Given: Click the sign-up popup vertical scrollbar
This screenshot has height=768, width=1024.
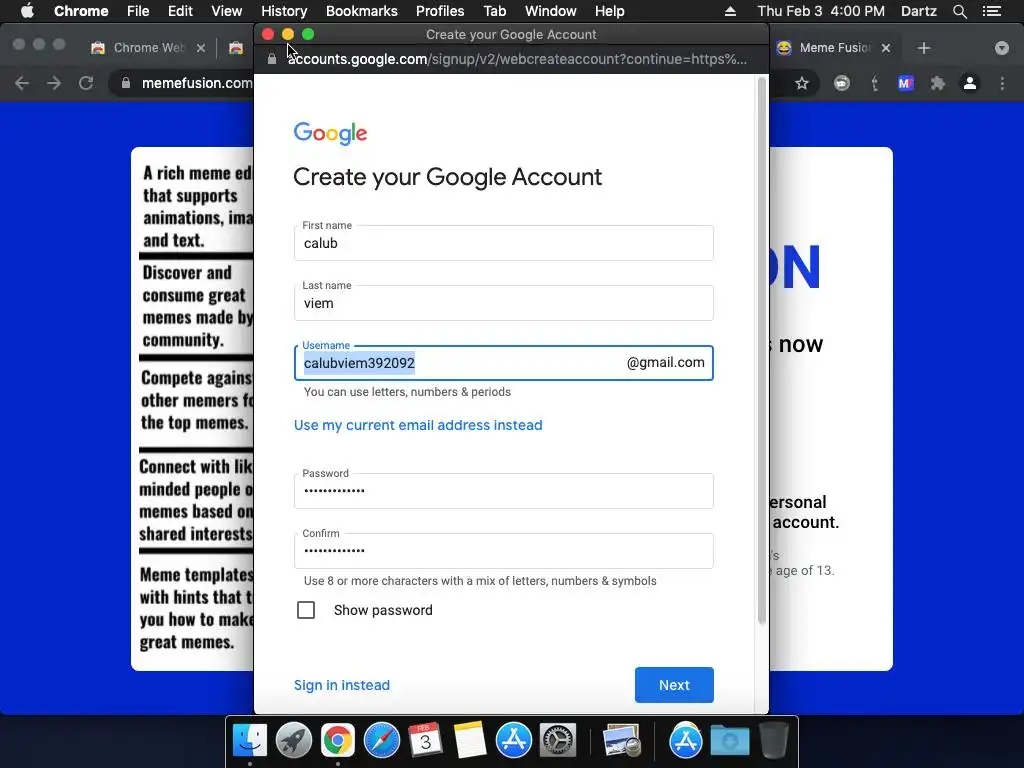Looking at the screenshot, I should (x=761, y=351).
